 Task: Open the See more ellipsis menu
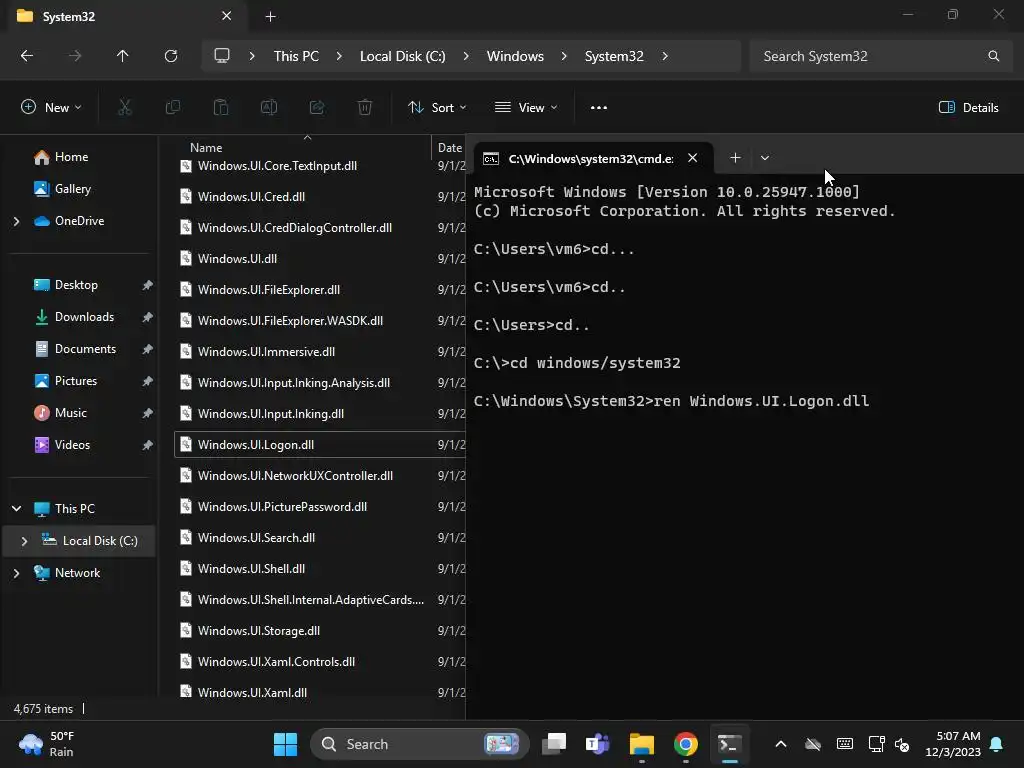coord(598,108)
